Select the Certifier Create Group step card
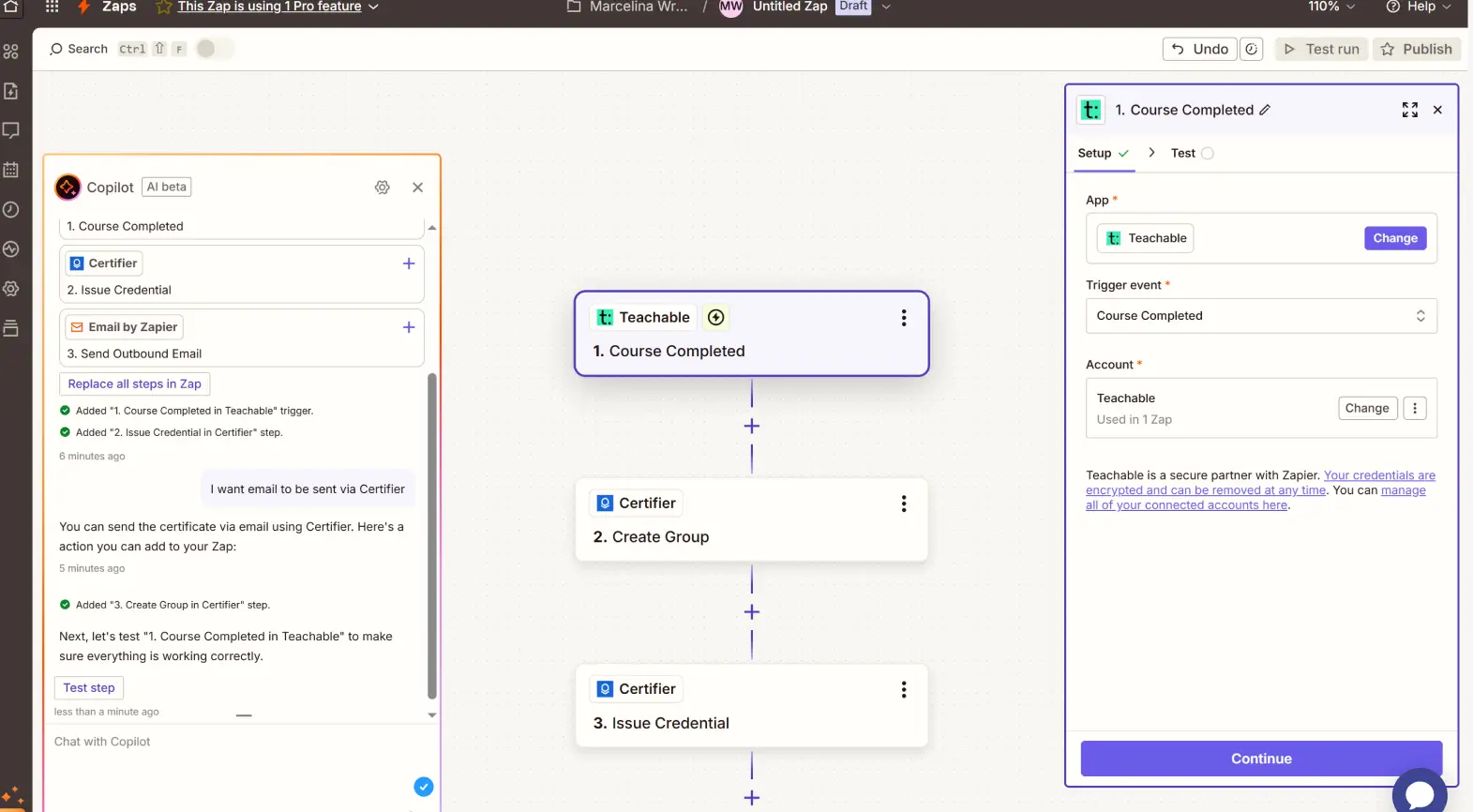The image size is (1473, 812). point(751,520)
